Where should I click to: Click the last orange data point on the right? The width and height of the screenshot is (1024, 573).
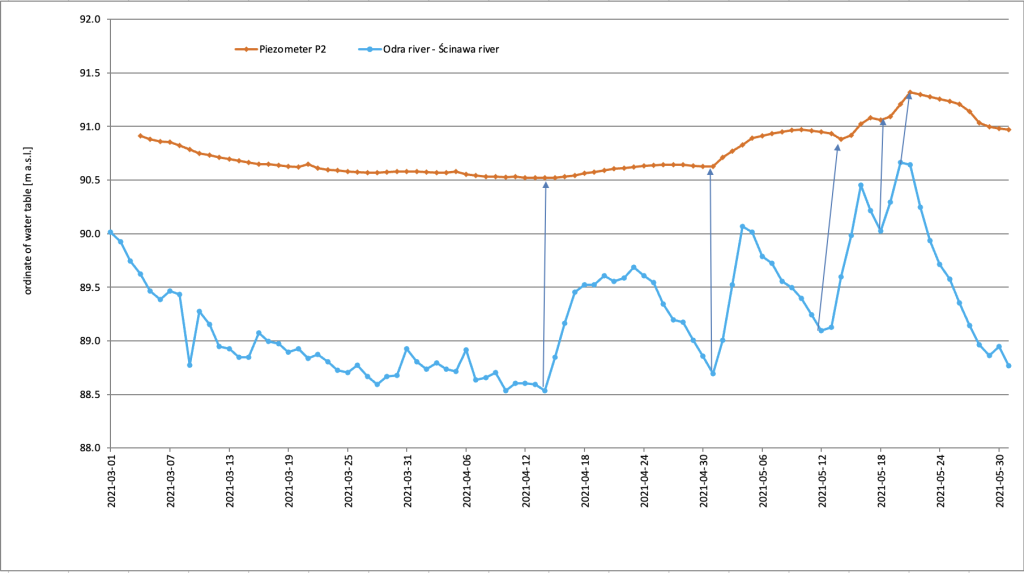point(1009,129)
